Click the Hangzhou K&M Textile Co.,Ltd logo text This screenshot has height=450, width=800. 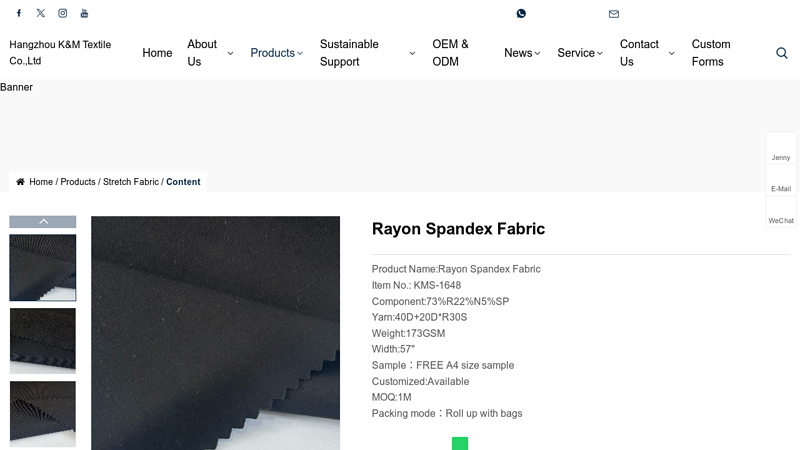(60, 53)
